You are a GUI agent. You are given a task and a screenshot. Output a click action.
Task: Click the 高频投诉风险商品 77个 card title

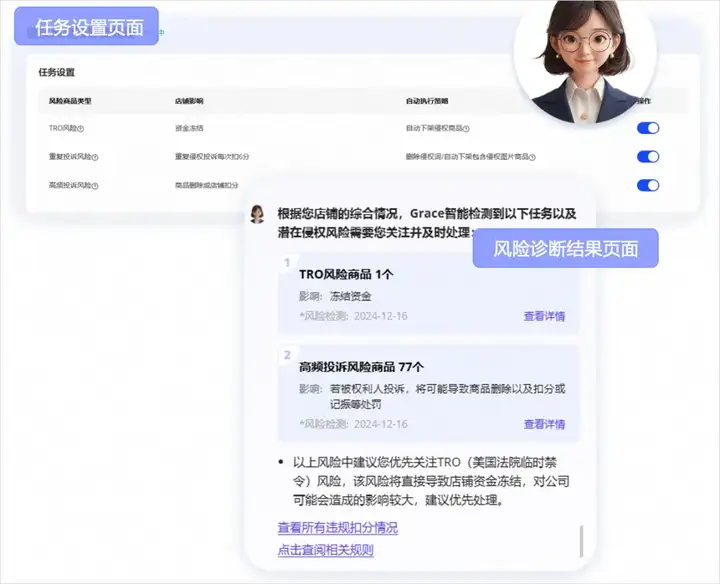pyautogui.click(x=361, y=367)
